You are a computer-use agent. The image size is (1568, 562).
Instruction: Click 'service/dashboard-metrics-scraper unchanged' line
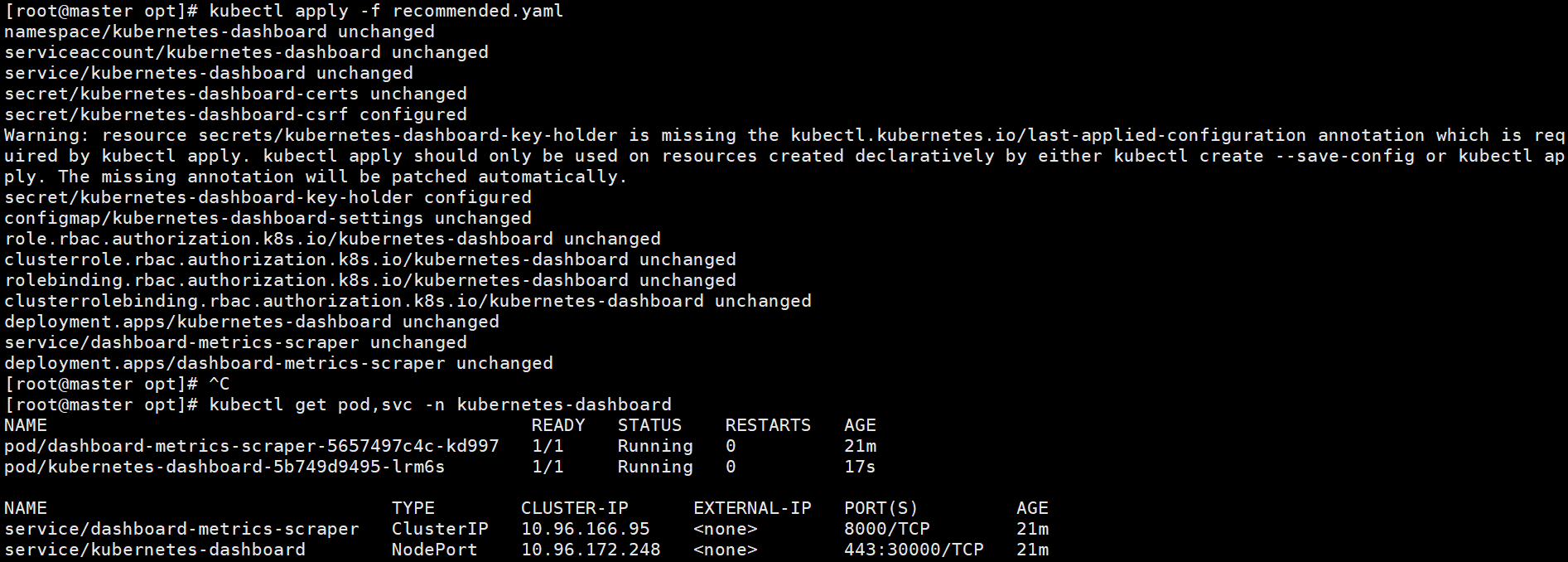tap(235, 343)
